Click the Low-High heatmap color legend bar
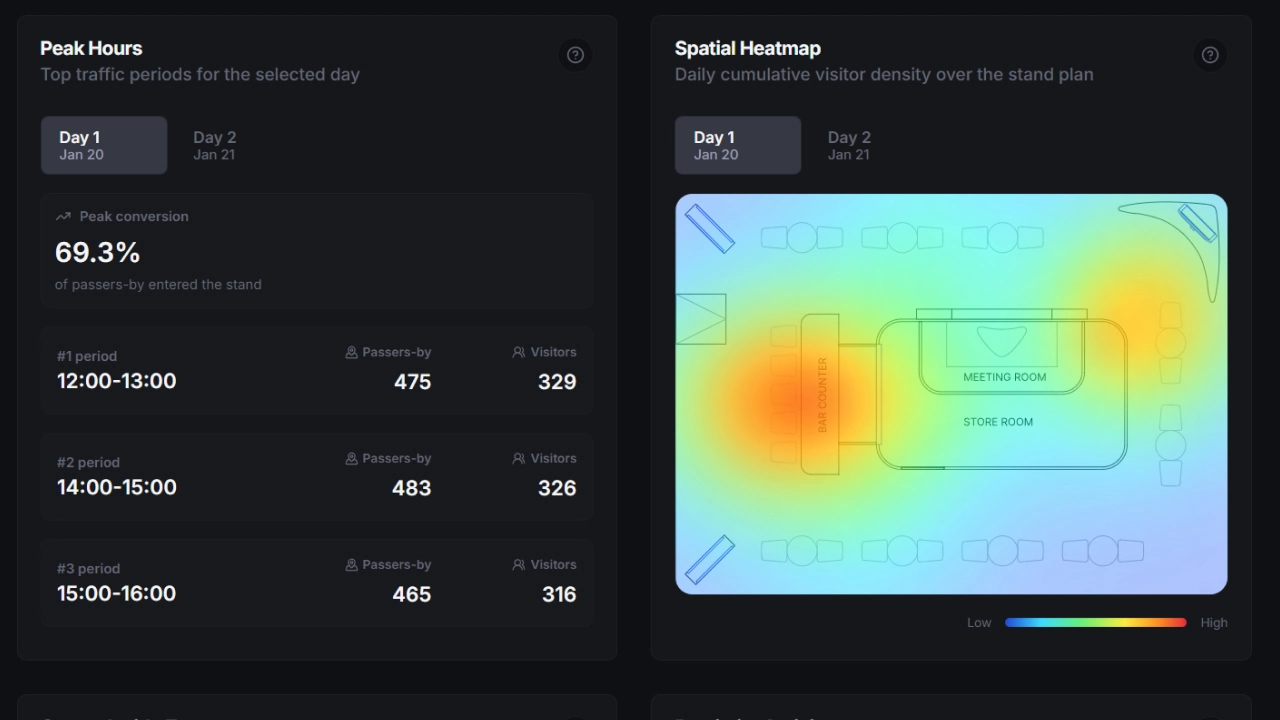 tap(1095, 622)
